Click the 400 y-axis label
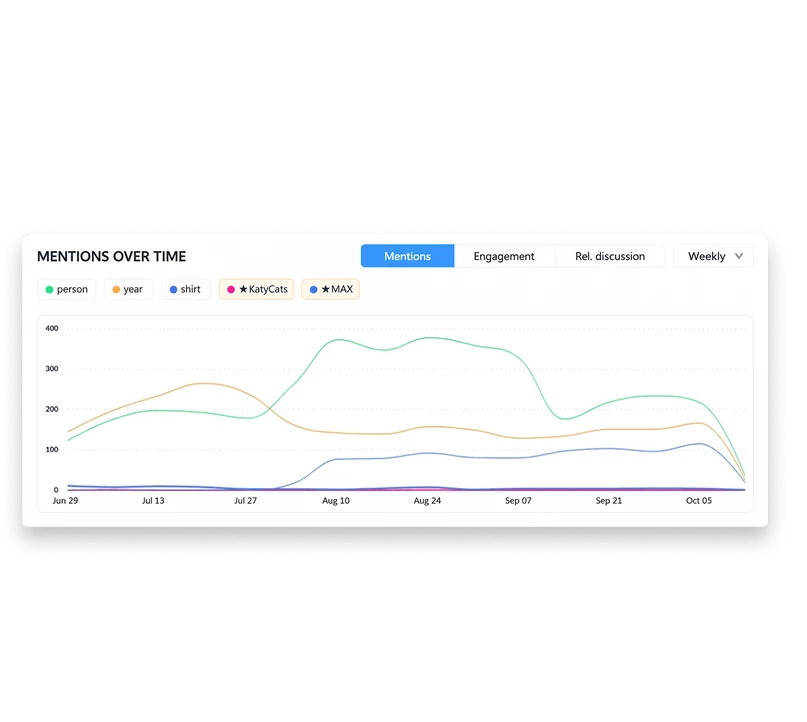 (x=52, y=328)
